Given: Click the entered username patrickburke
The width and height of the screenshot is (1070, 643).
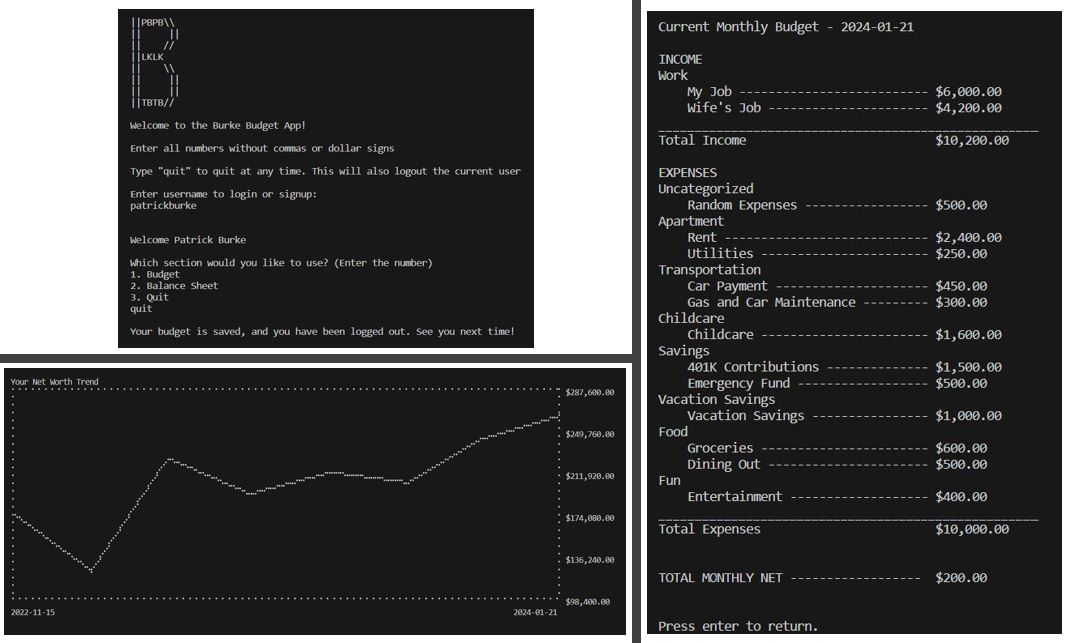Looking at the screenshot, I should [163, 206].
